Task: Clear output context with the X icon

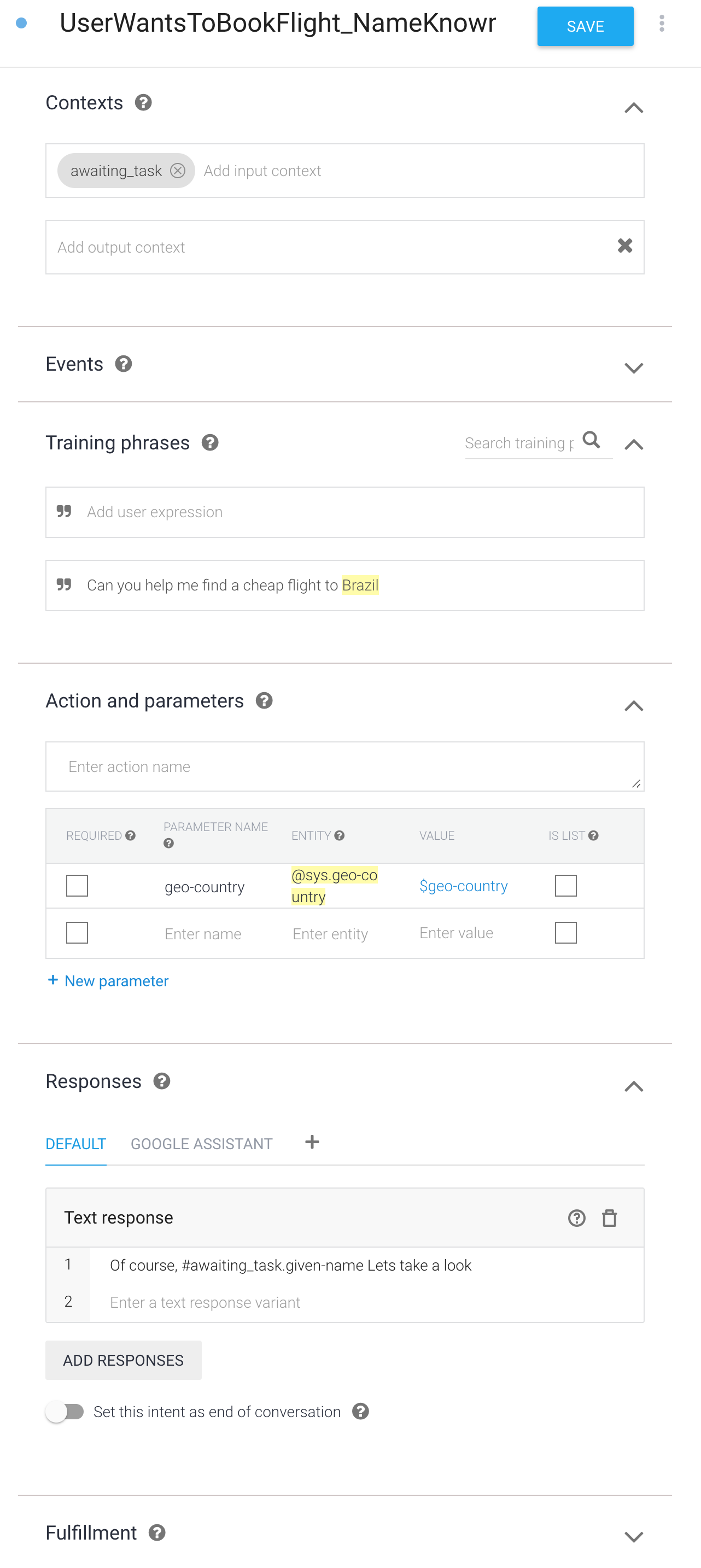Action: click(625, 246)
